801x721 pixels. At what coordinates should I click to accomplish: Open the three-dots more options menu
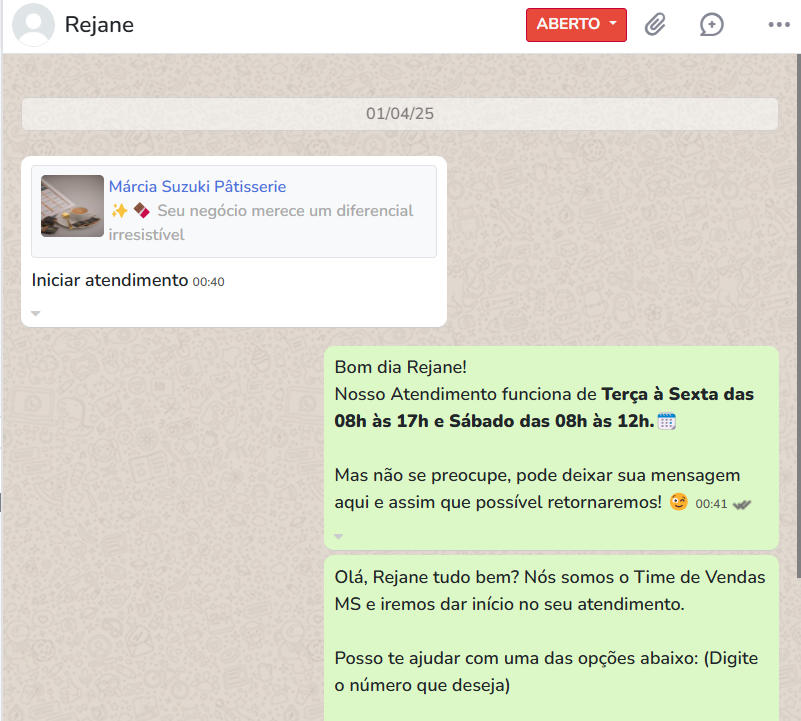[x=779, y=25]
